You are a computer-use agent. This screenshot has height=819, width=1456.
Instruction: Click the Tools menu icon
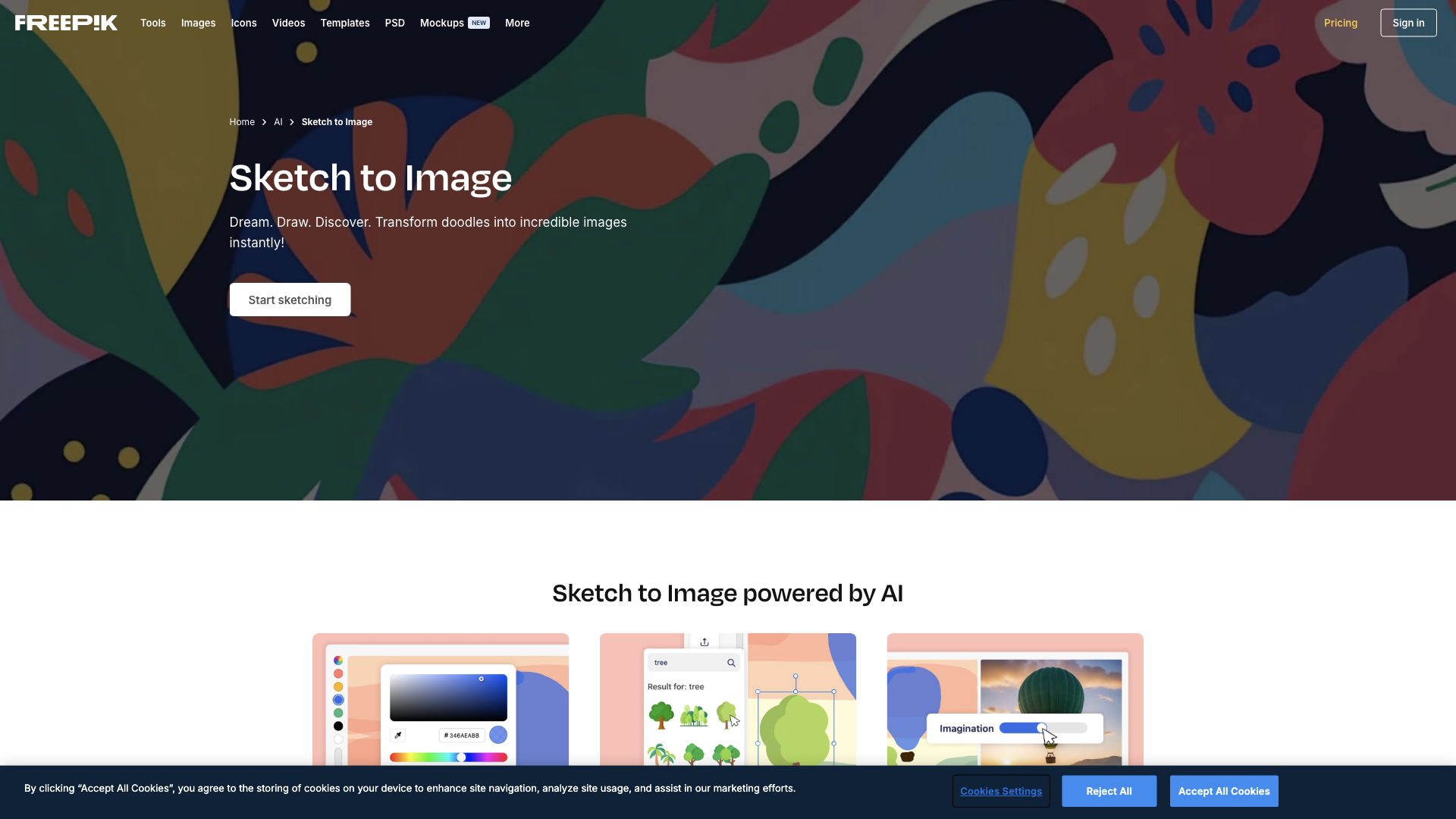coord(153,22)
